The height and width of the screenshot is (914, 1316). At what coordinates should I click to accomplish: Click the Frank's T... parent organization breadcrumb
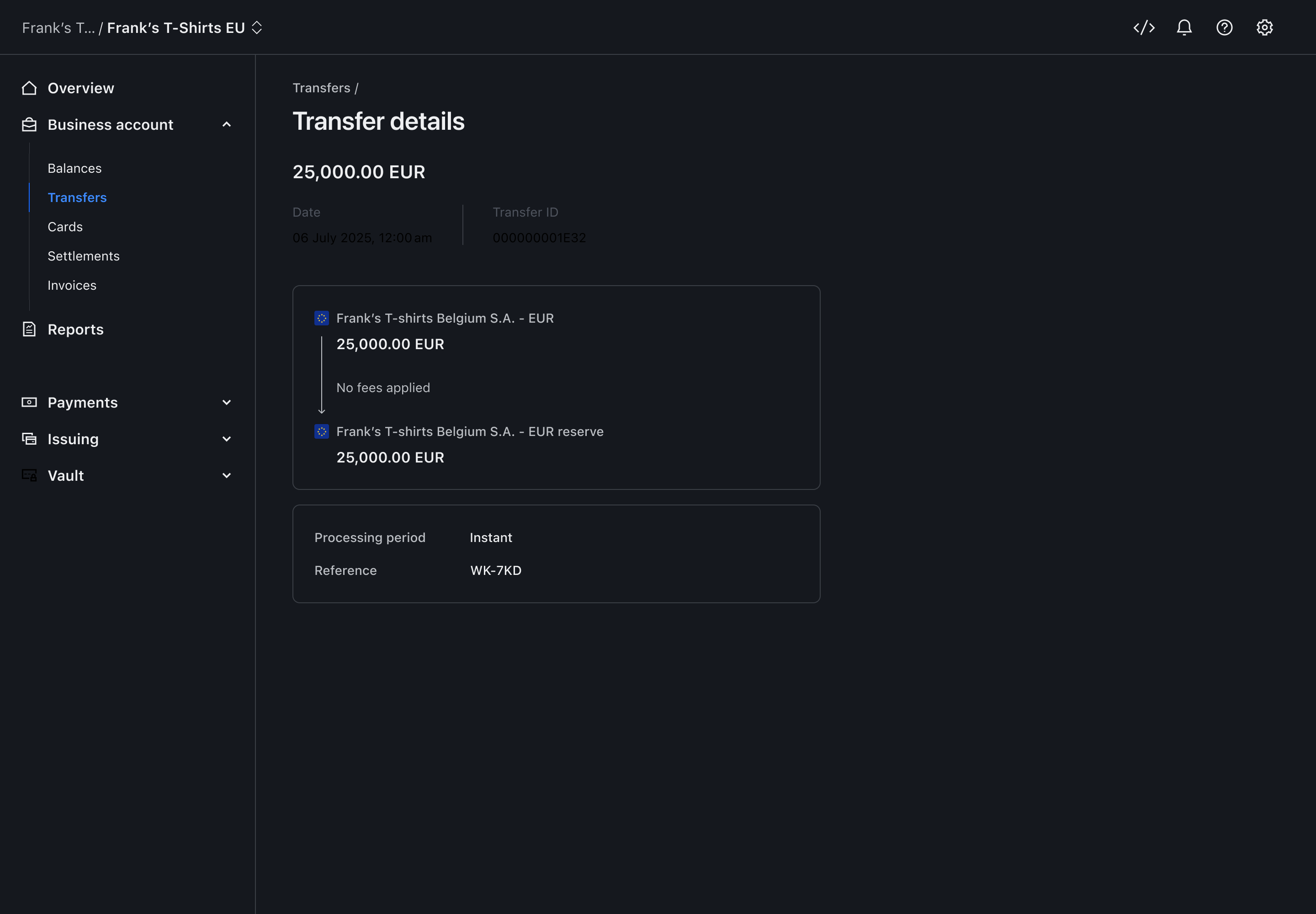tap(58, 27)
